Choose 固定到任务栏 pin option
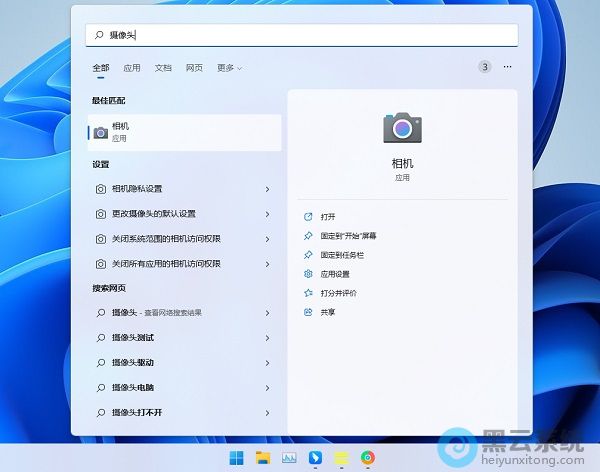Screen dimensions: 600x472 point(341,254)
